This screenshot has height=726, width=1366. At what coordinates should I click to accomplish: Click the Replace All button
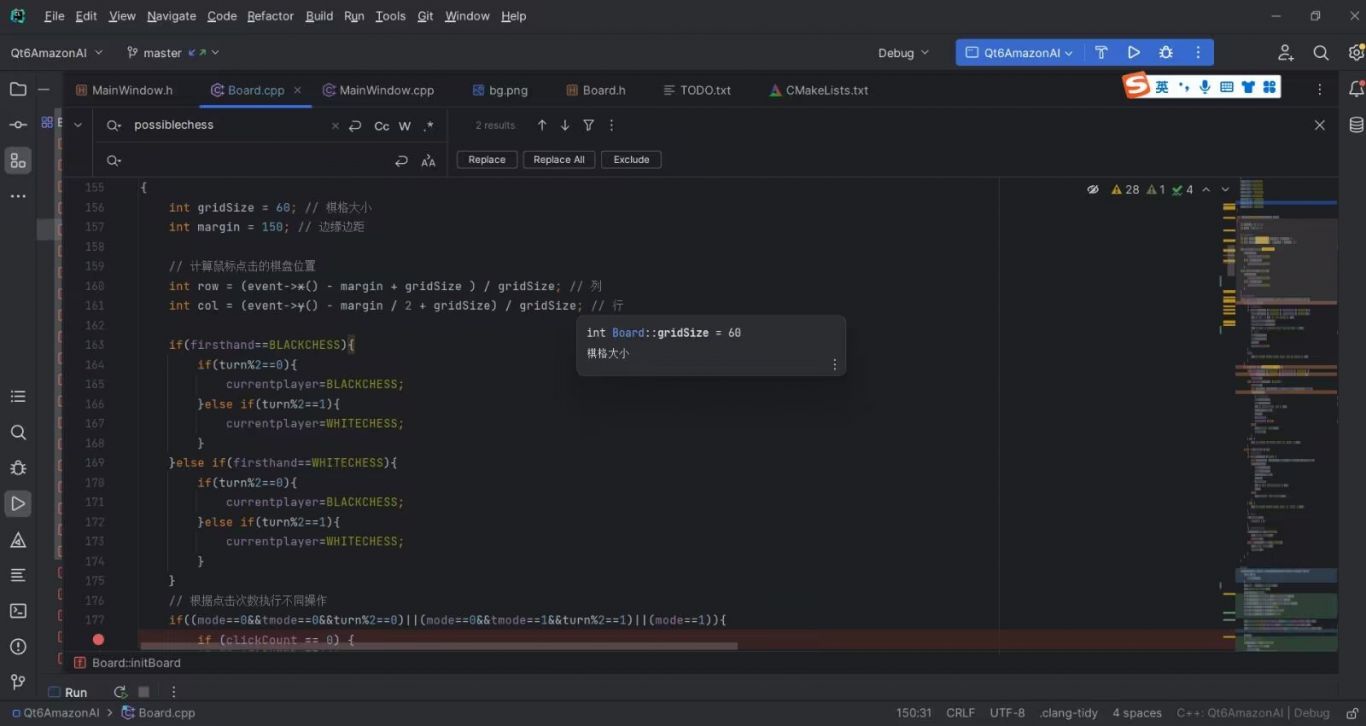[x=559, y=160]
